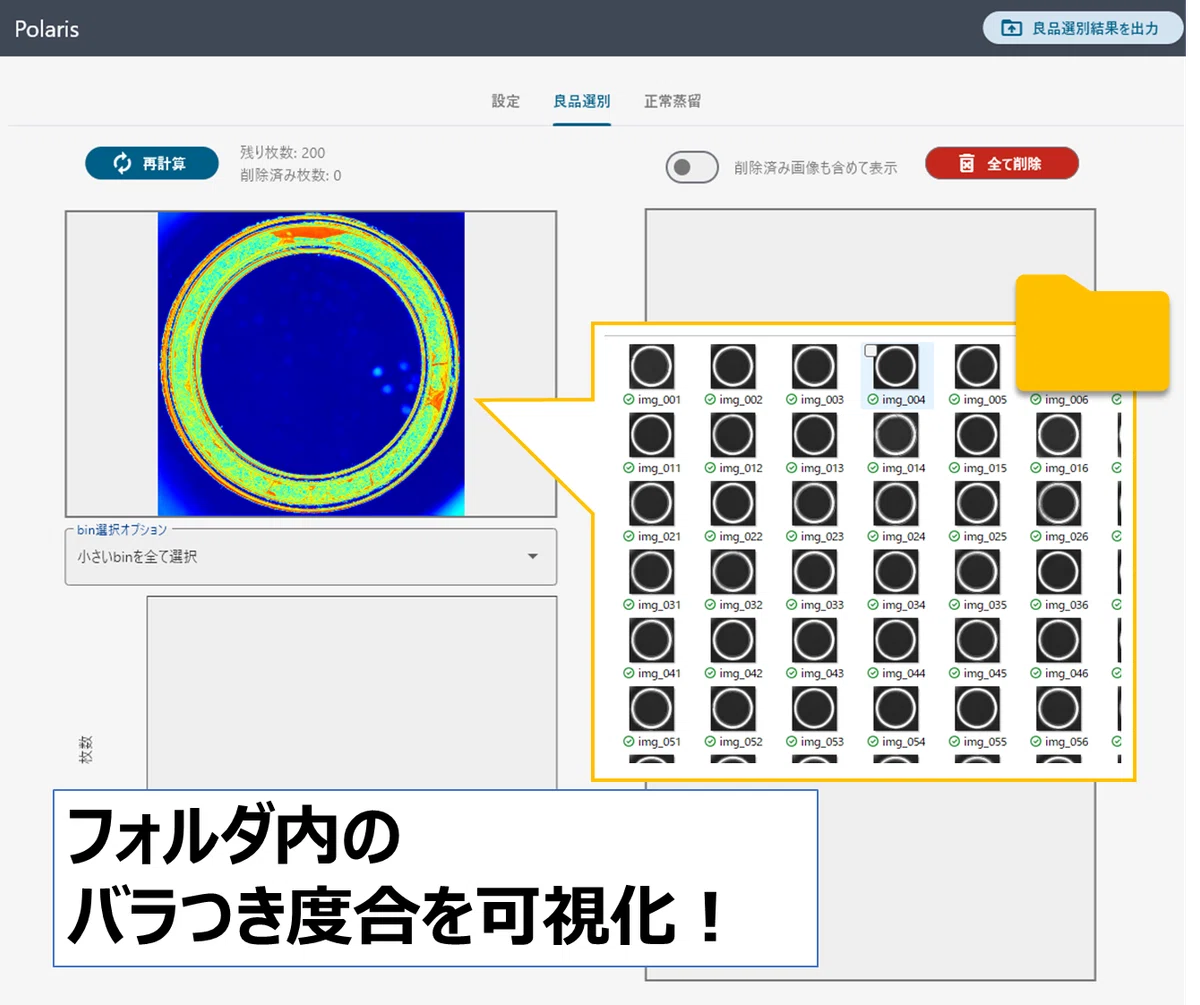Open the bin選択オプション dropdown
Viewport: 1200px width, 1005px height.
311,556
